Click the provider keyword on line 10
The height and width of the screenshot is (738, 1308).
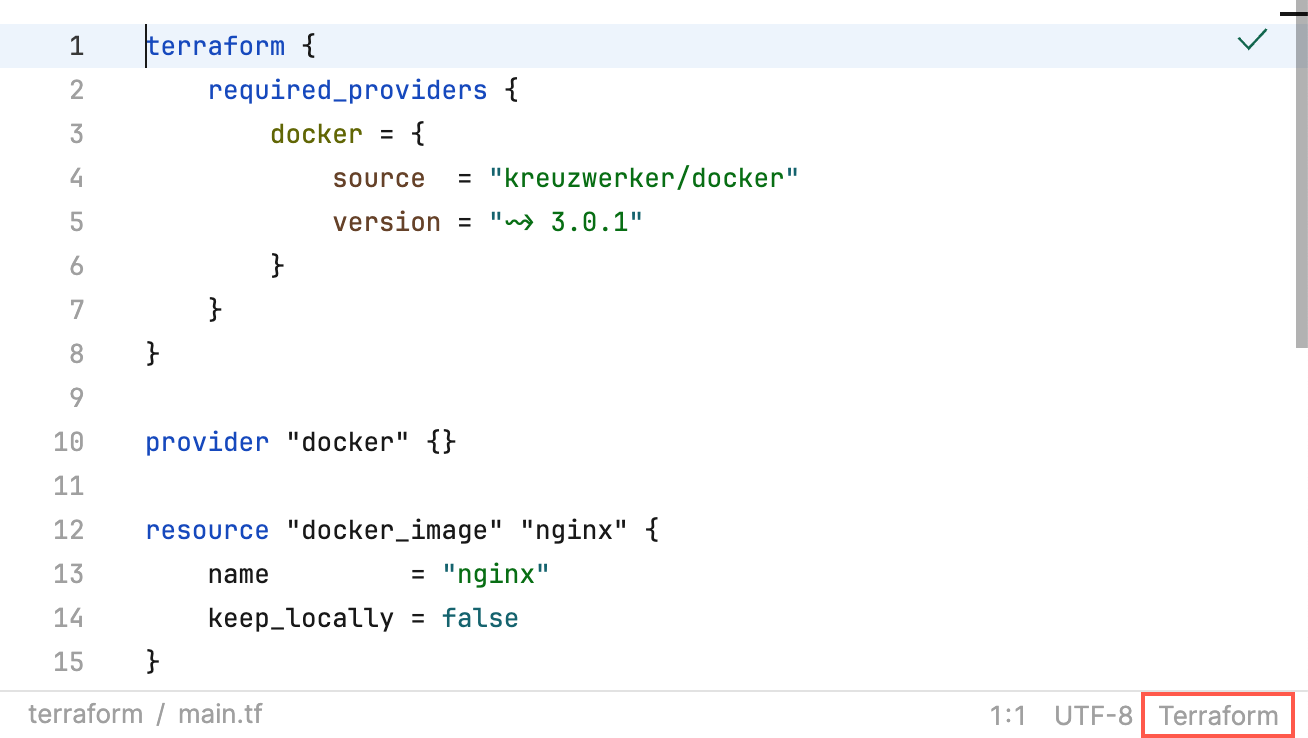click(207, 441)
